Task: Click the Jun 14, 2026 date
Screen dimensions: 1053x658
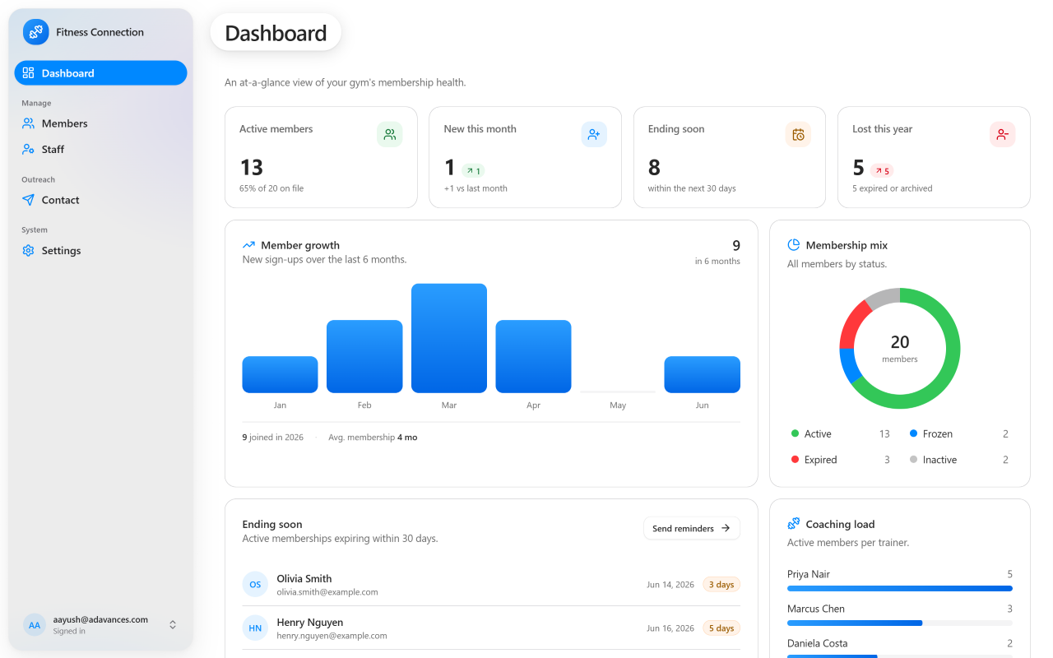Action: (x=670, y=585)
